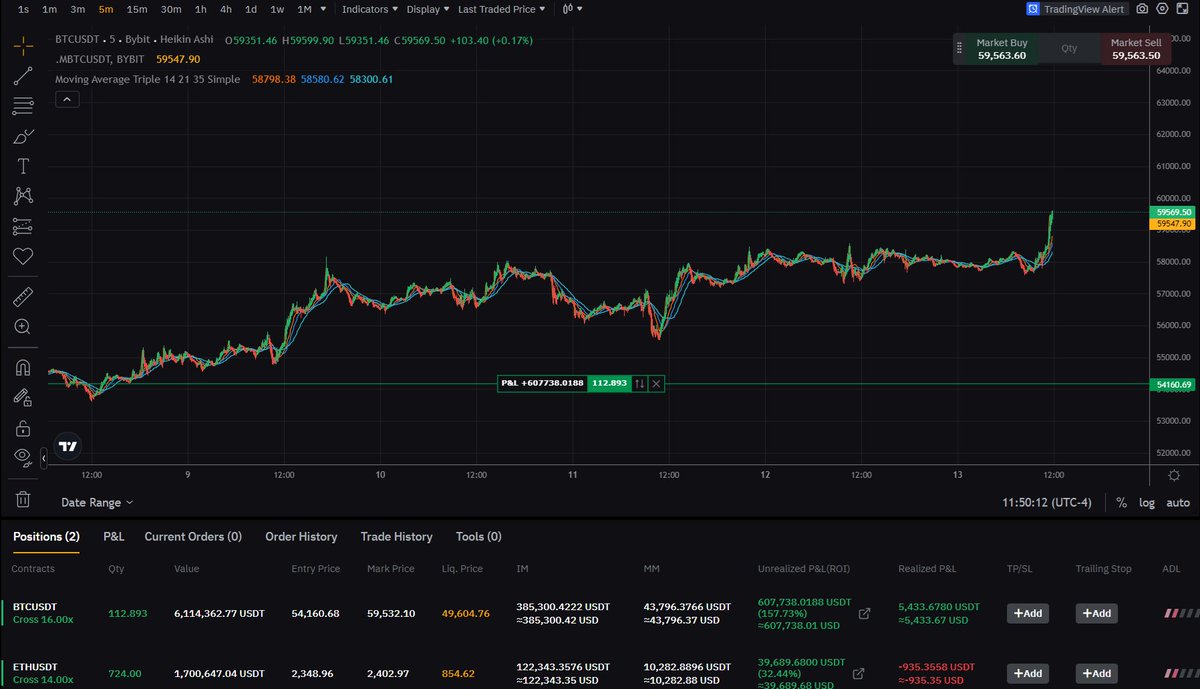Open chart time zone 11:50:12 (UTC-4)
The image size is (1200, 689).
point(1047,503)
